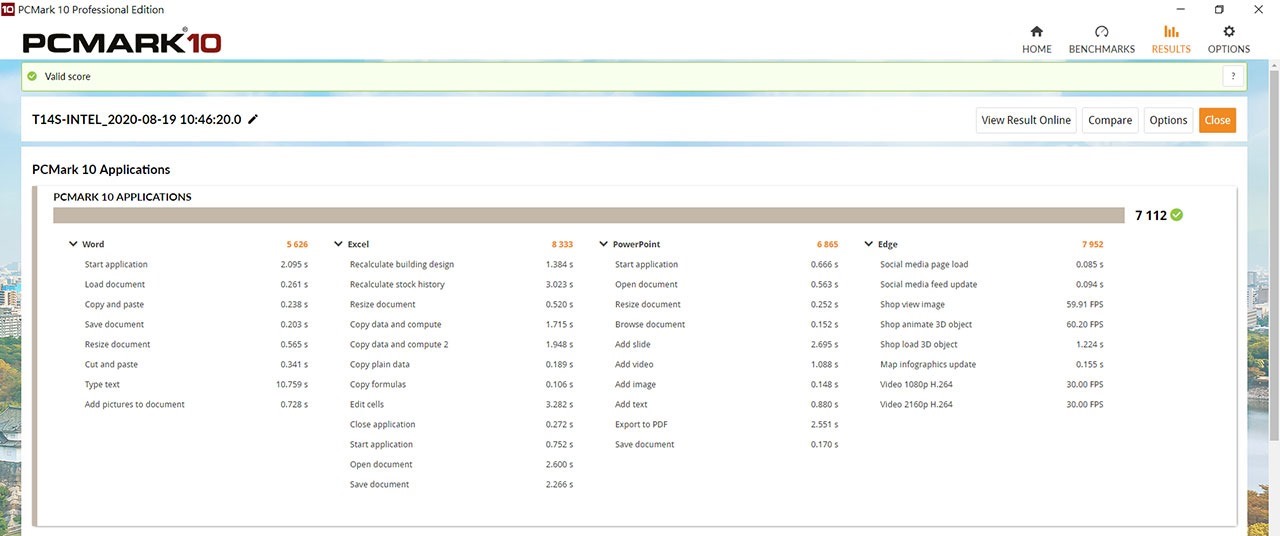Select the 'Edit cells' row
The height and width of the screenshot is (536, 1280).
click(461, 405)
